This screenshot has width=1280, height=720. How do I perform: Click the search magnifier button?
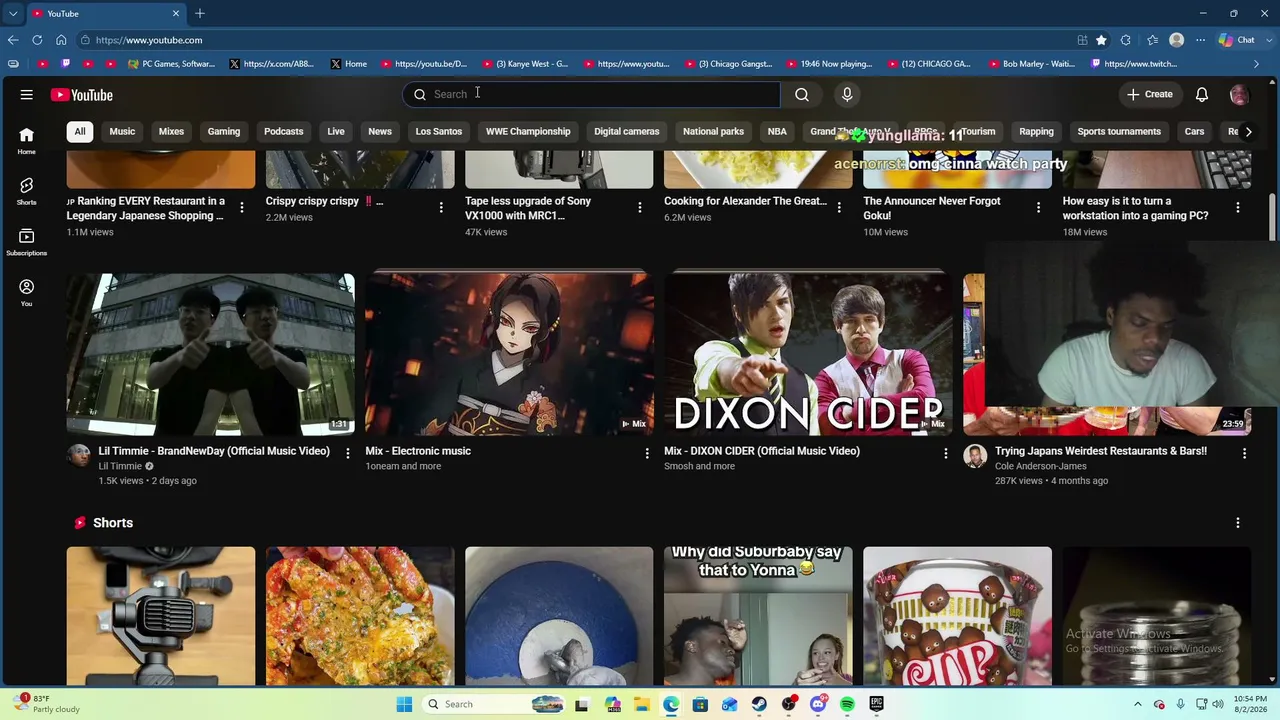[x=802, y=94]
